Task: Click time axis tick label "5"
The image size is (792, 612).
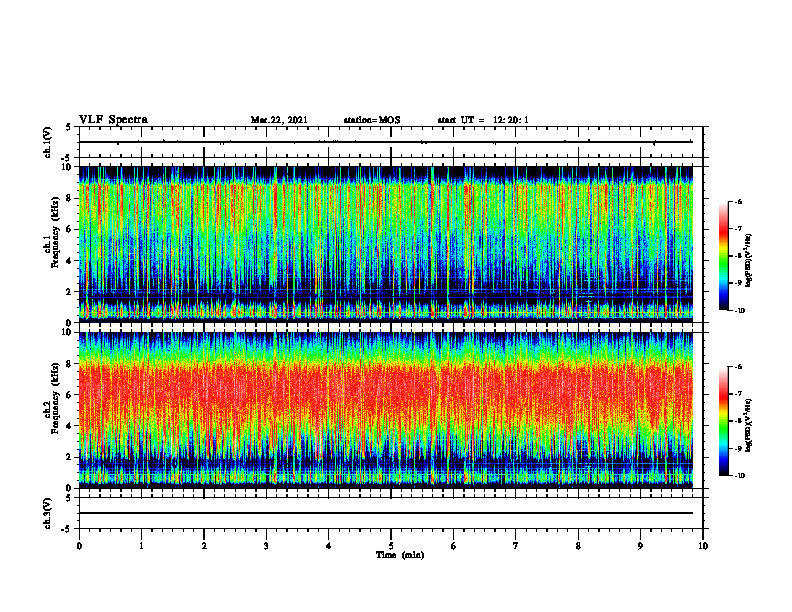Action: tap(391, 546)
